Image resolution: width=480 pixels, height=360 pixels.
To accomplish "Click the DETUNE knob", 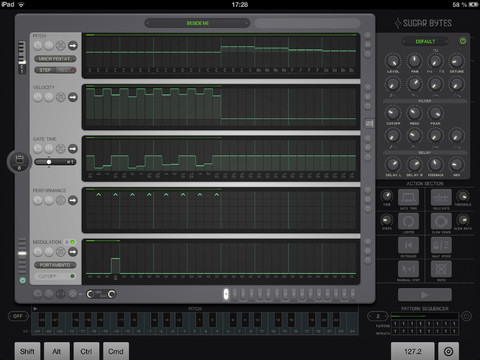I will 456,61.
